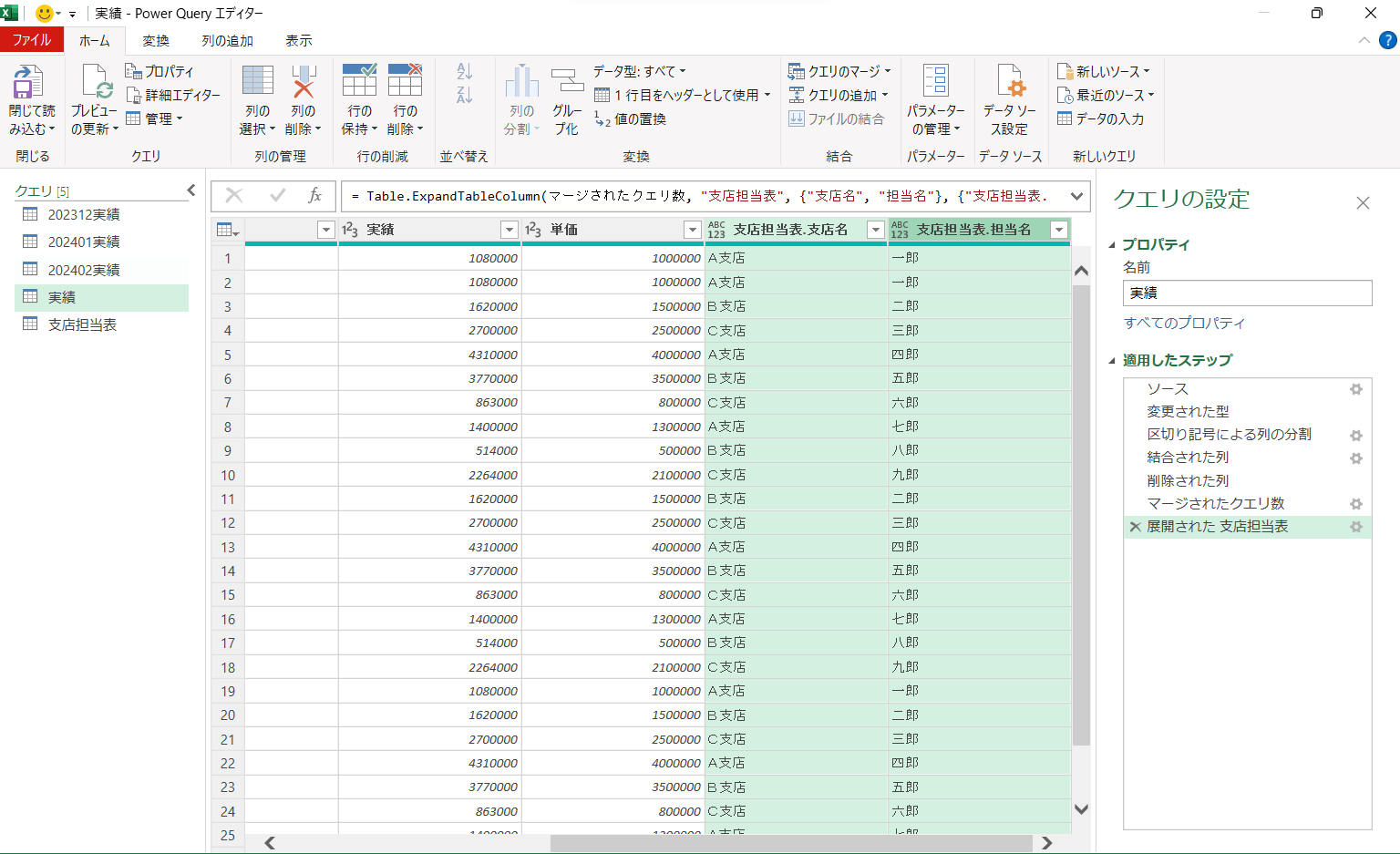The width and height of the screenshot is (1400, 854).
Task: Open filter dropdown of 支店担当表.支店名 column
Action: tap(876, 230)
